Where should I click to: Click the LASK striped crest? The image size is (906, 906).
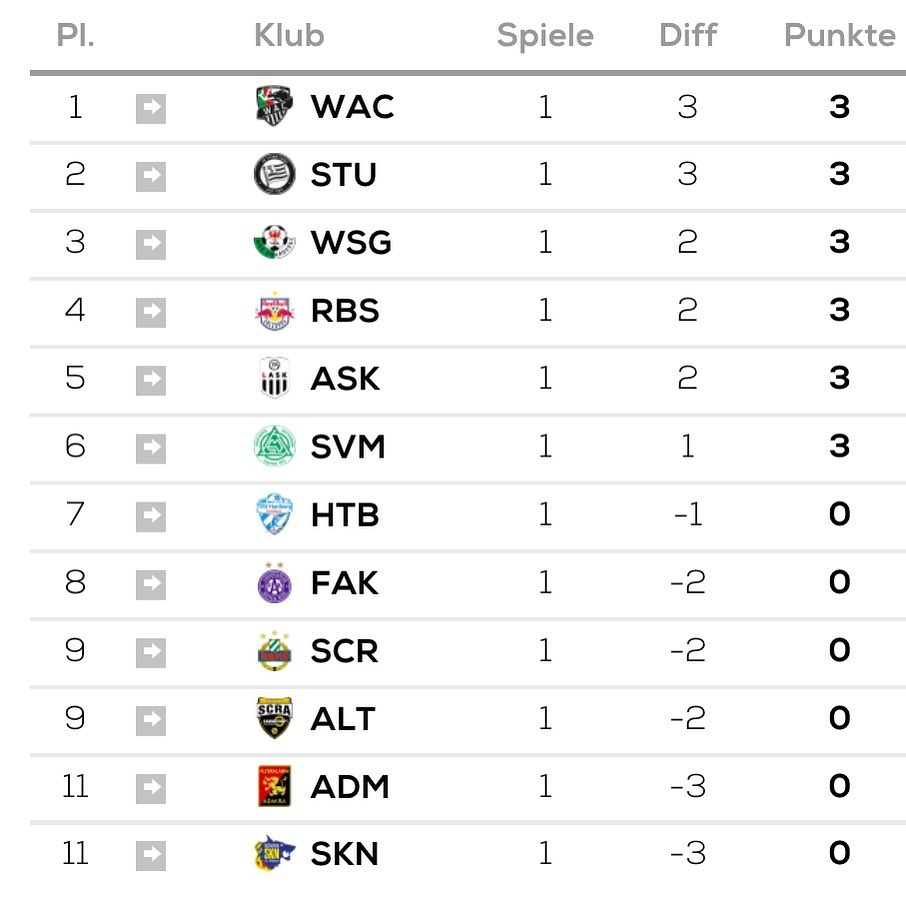(x=274, y=378)
